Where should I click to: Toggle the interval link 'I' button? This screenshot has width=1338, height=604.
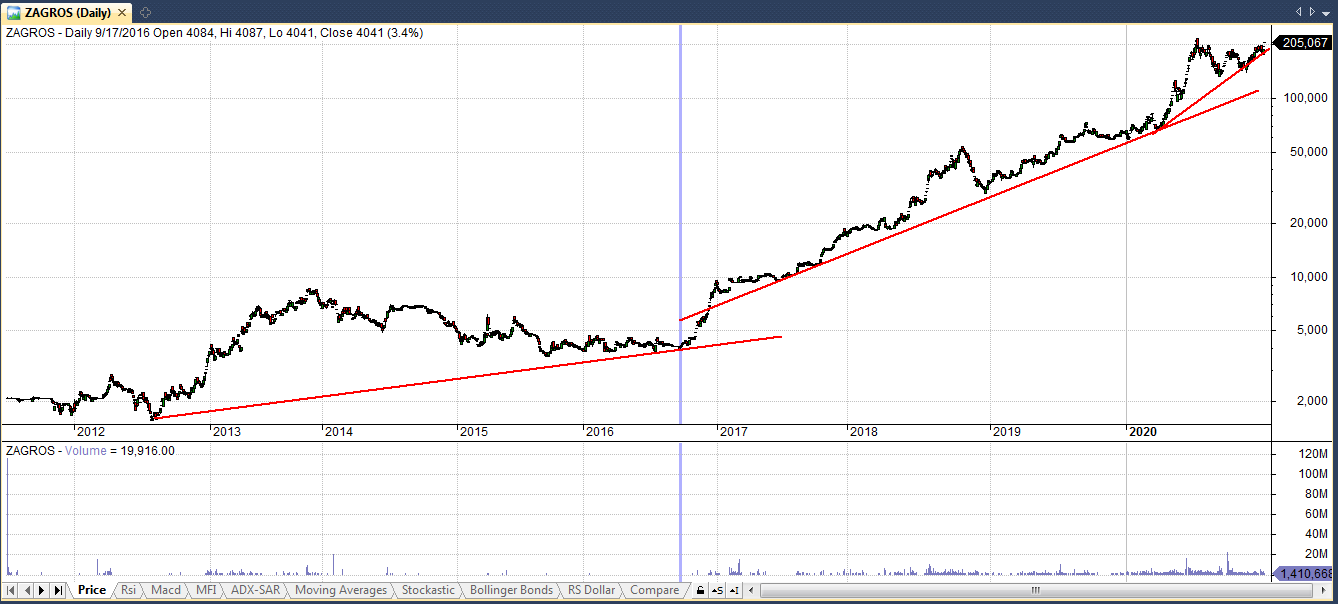(x=734, y=590)
